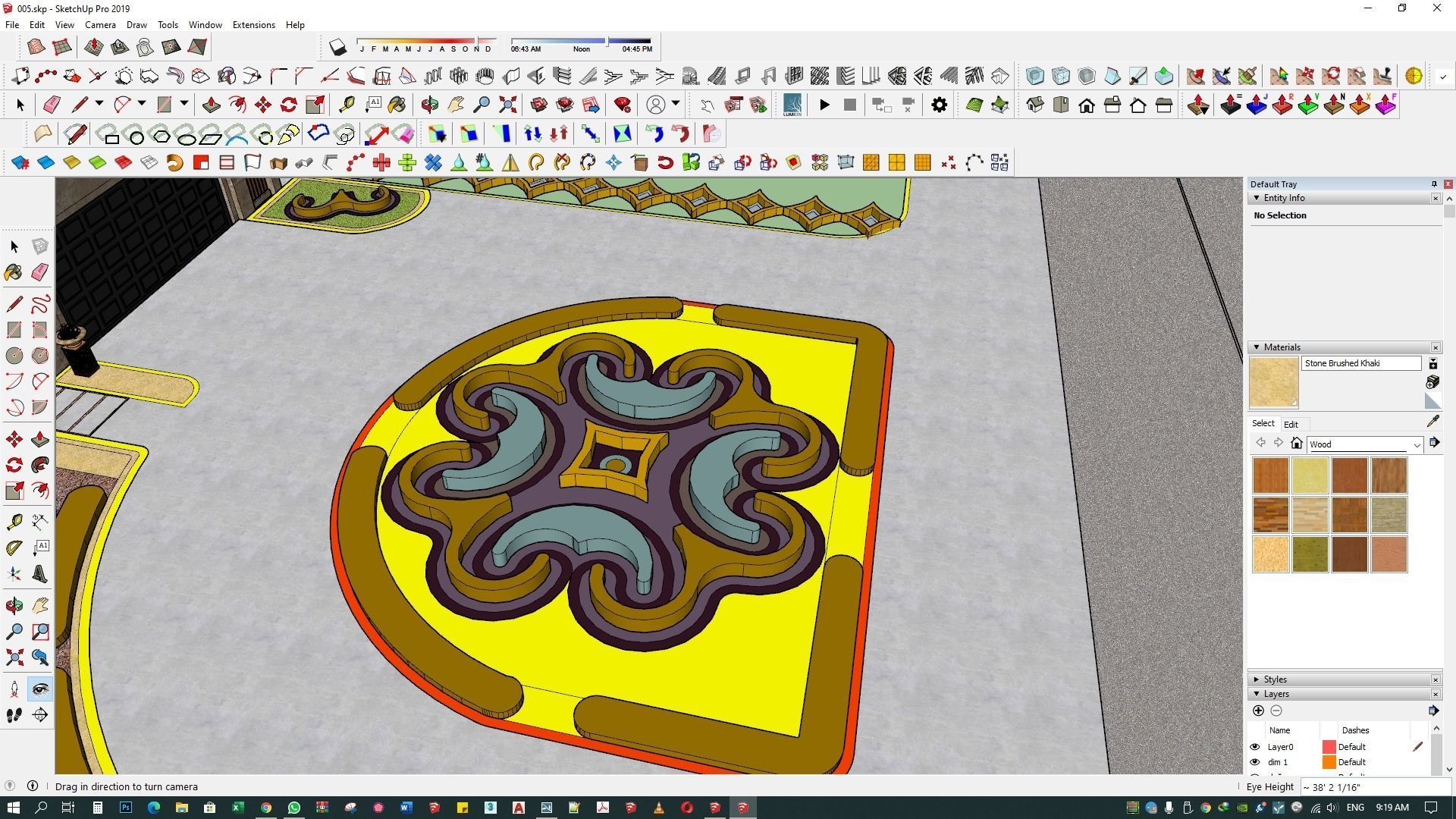
Task: Select the 3D Text tool
Action: pos(39,574)
